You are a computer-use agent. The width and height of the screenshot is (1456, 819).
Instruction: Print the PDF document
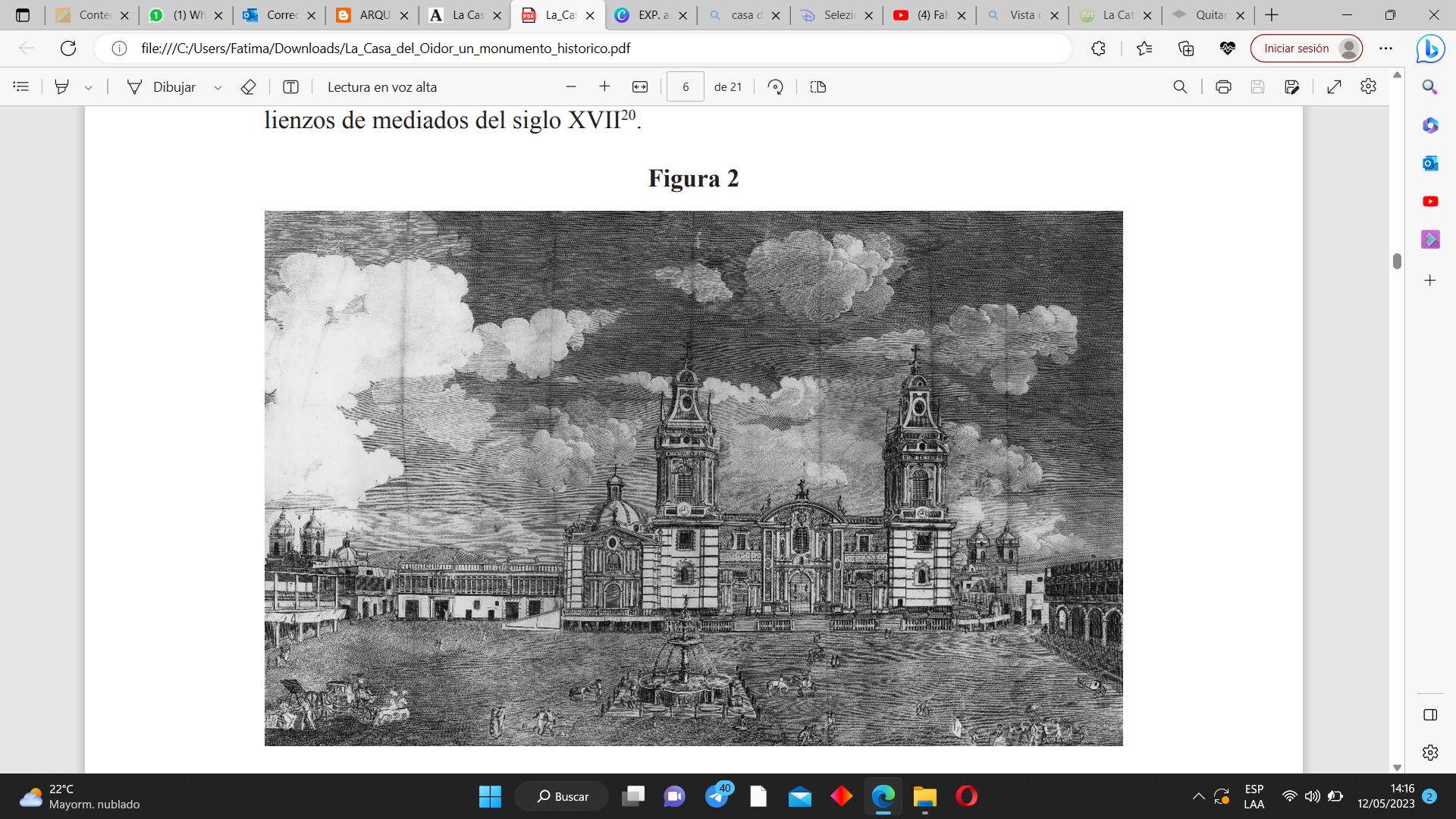coord(1223,87)
